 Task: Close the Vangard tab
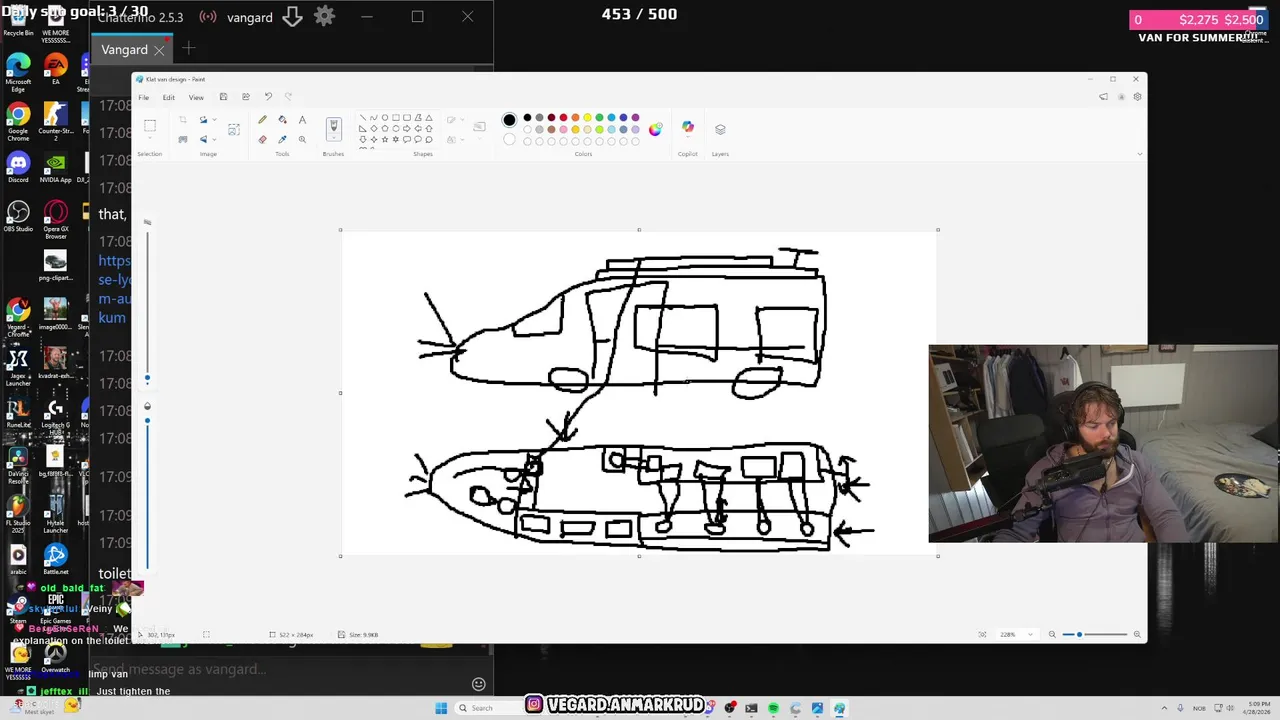(159, 50)
